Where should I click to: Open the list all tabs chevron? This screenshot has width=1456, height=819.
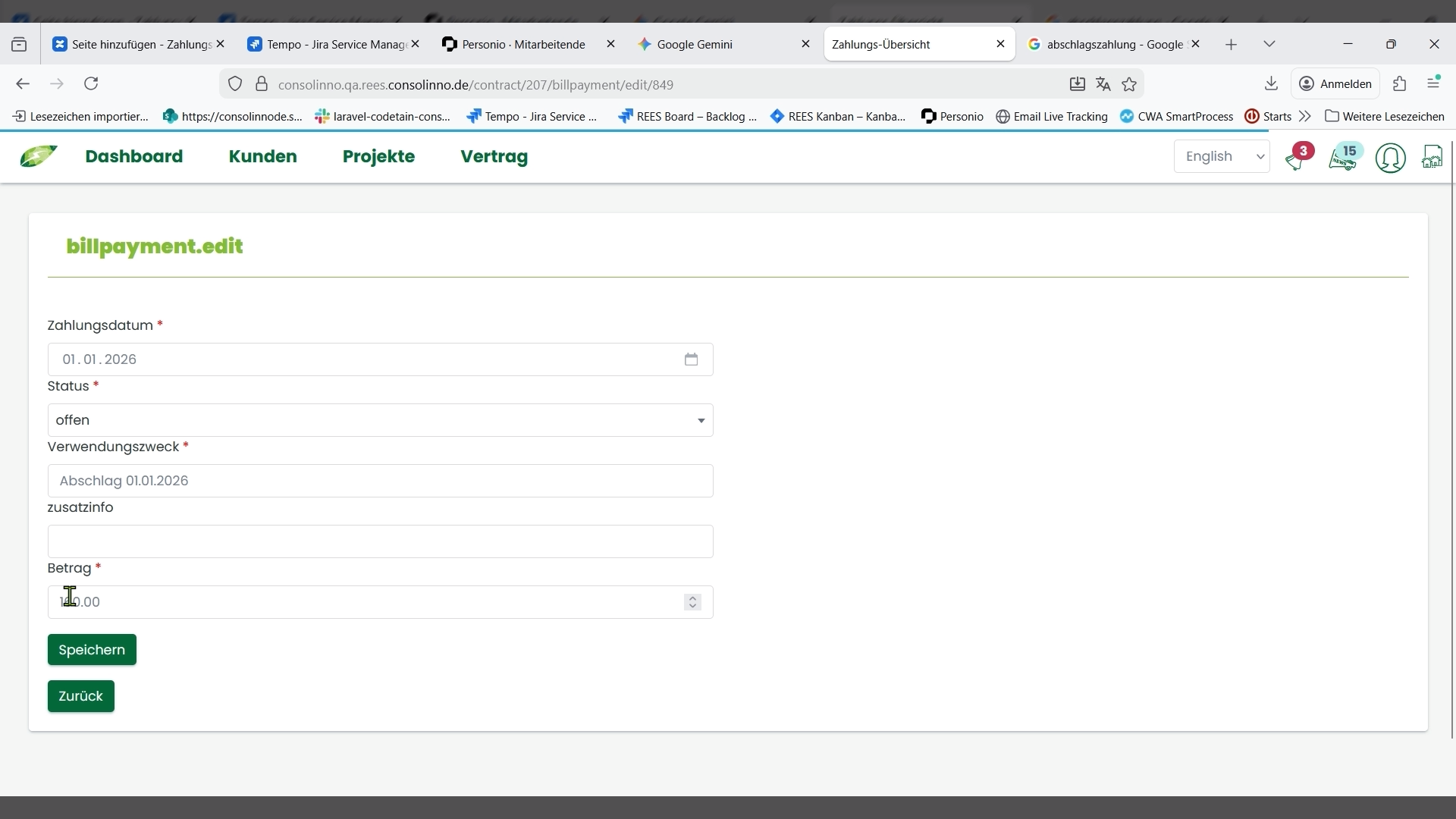tap(1269, 45)
